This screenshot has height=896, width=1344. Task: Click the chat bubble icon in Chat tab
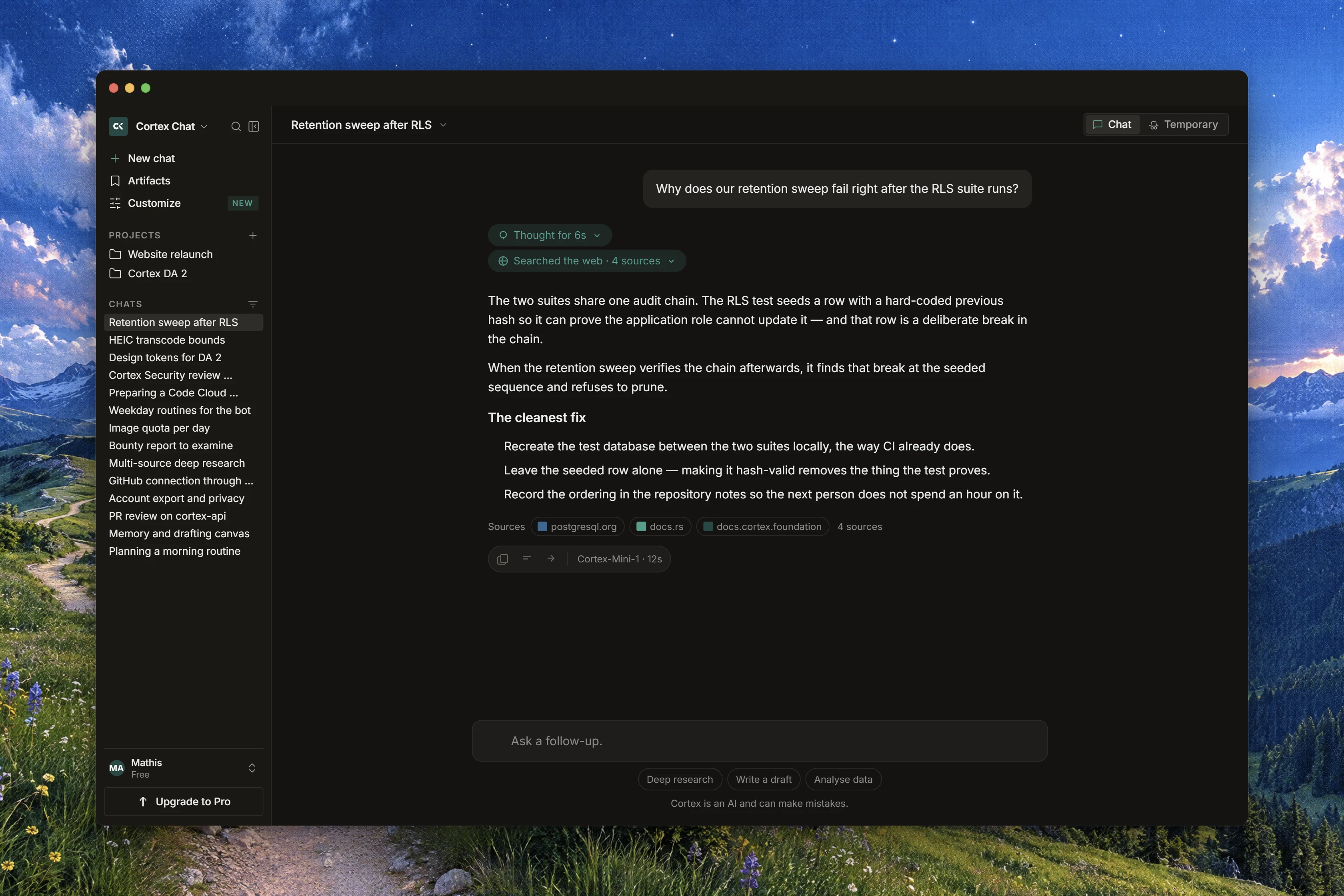click(1097, 124)
